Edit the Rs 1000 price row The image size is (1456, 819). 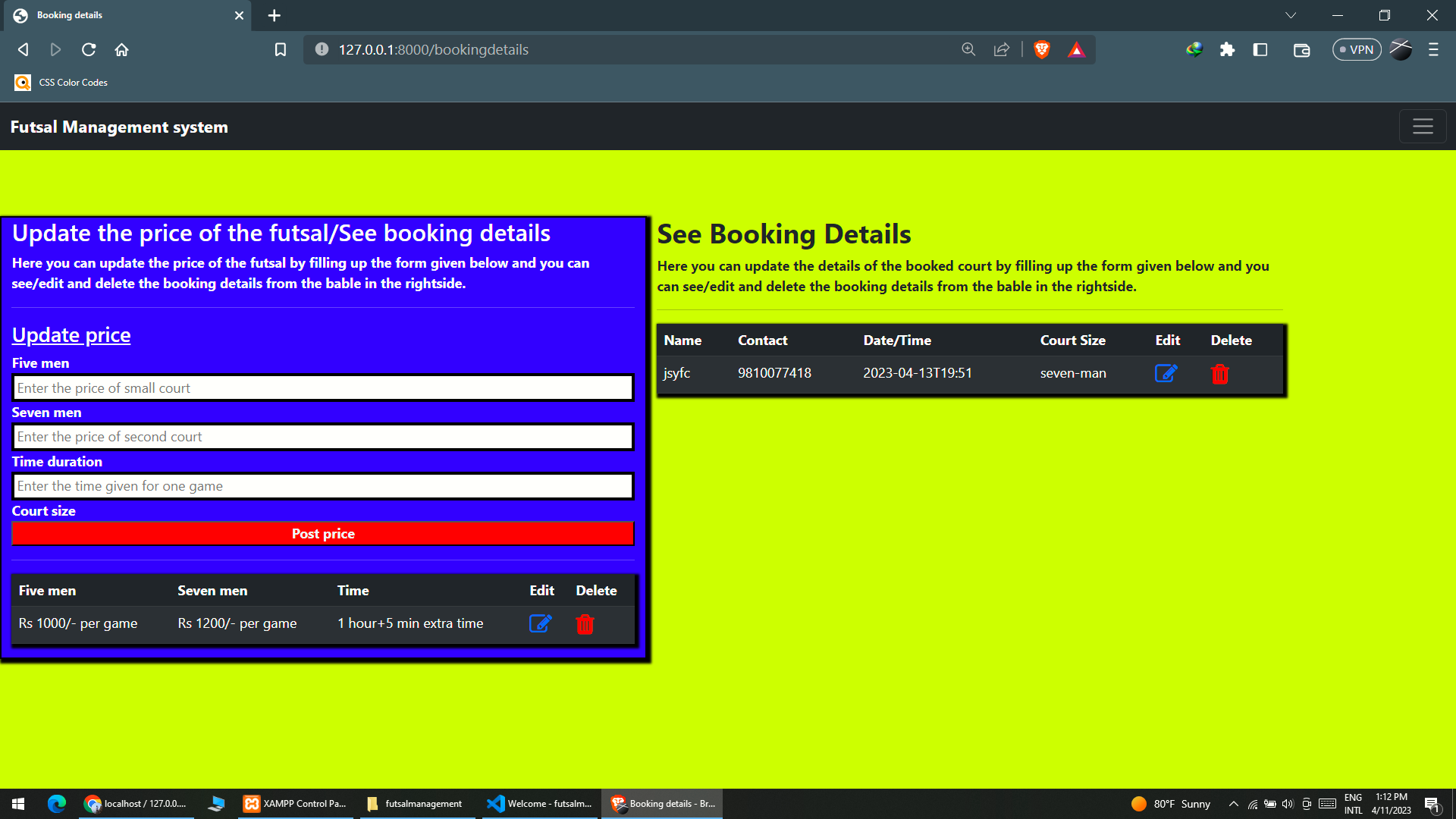540,623
